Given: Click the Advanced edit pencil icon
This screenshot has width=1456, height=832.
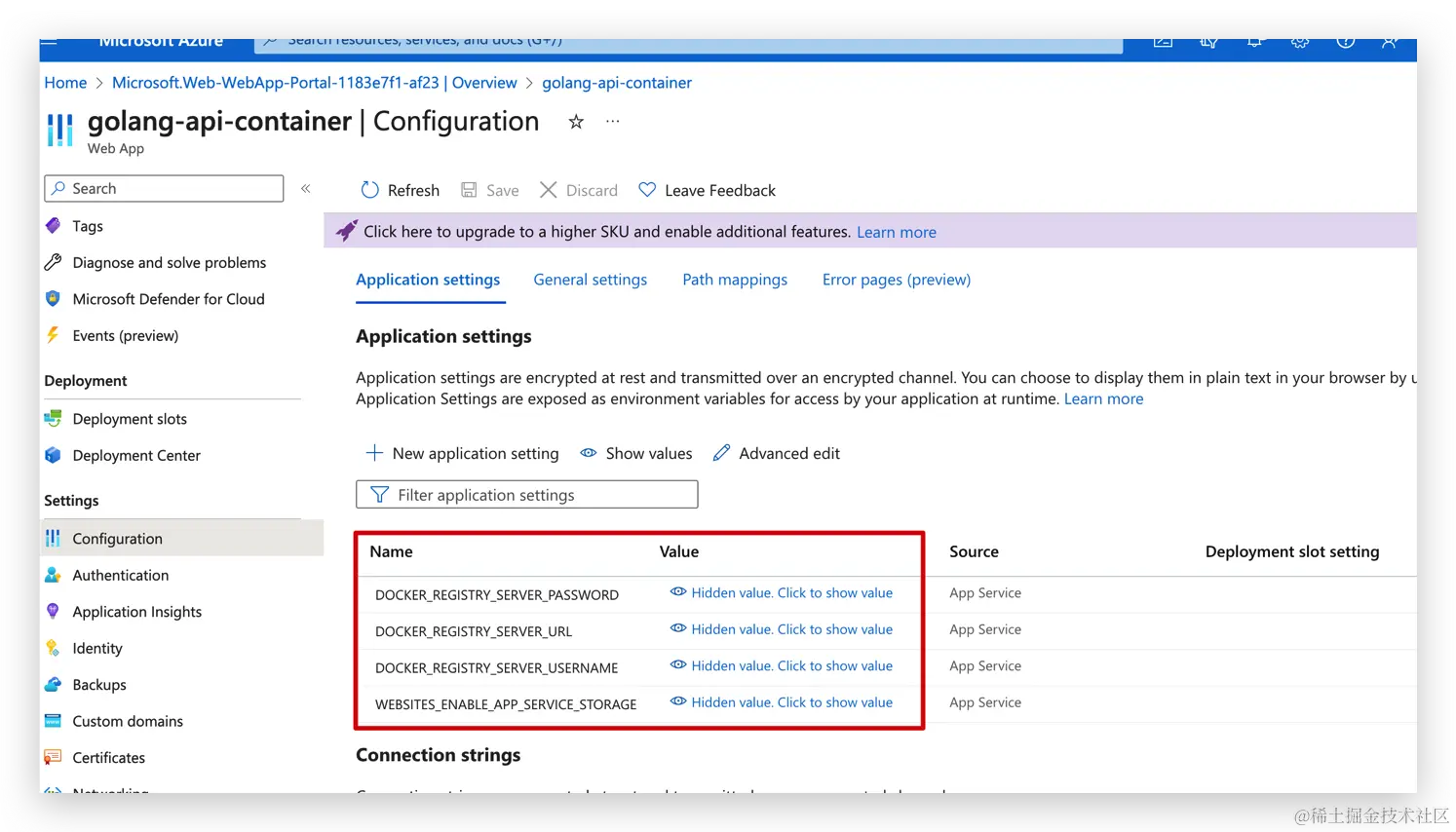Looking at the screenshot, I should click(721, 453).
